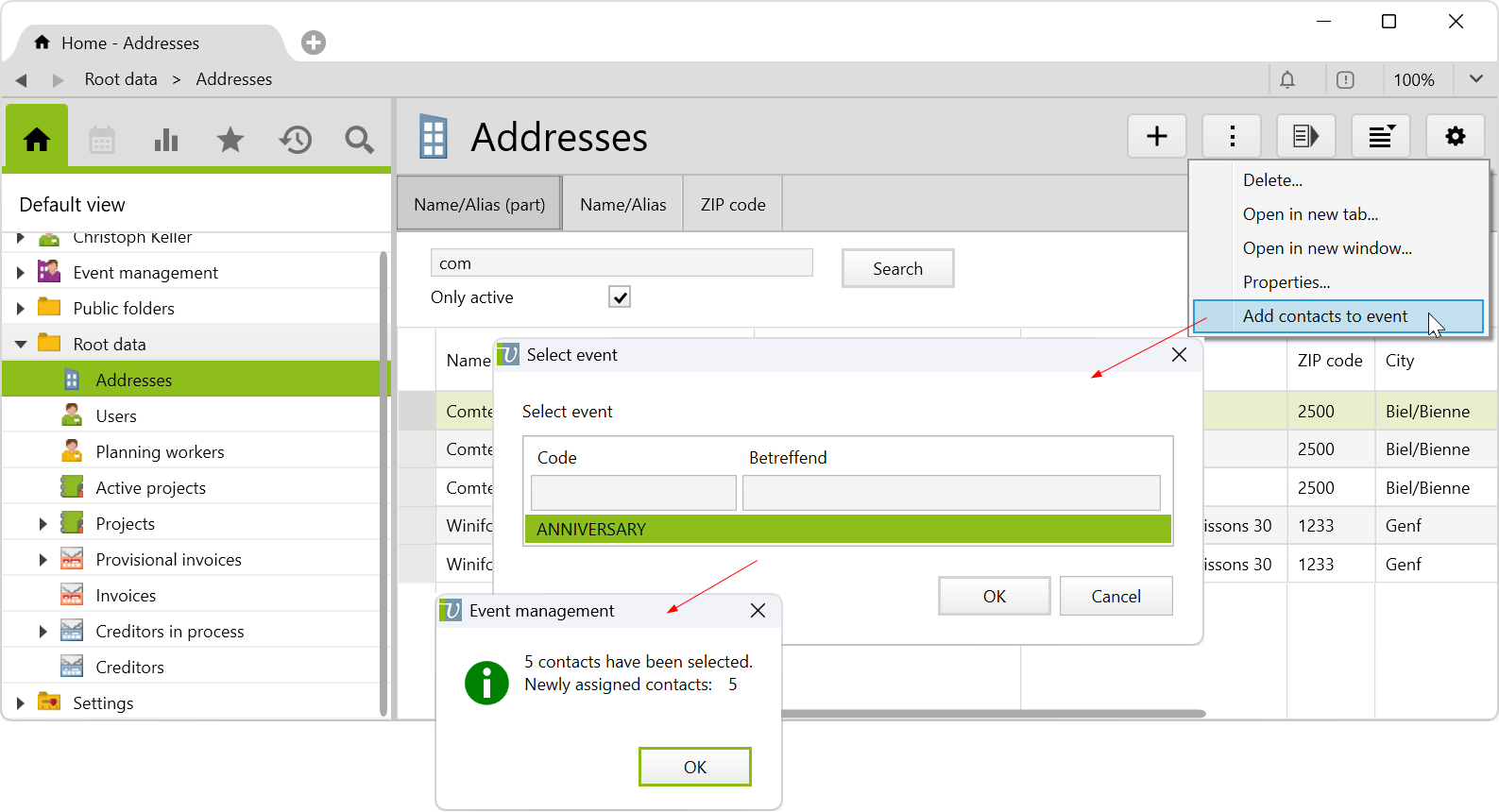Image resolution: width=1499 pixels, height=812 pixels.
Task: Expand the Projects tree node
Action: point(43,524)
